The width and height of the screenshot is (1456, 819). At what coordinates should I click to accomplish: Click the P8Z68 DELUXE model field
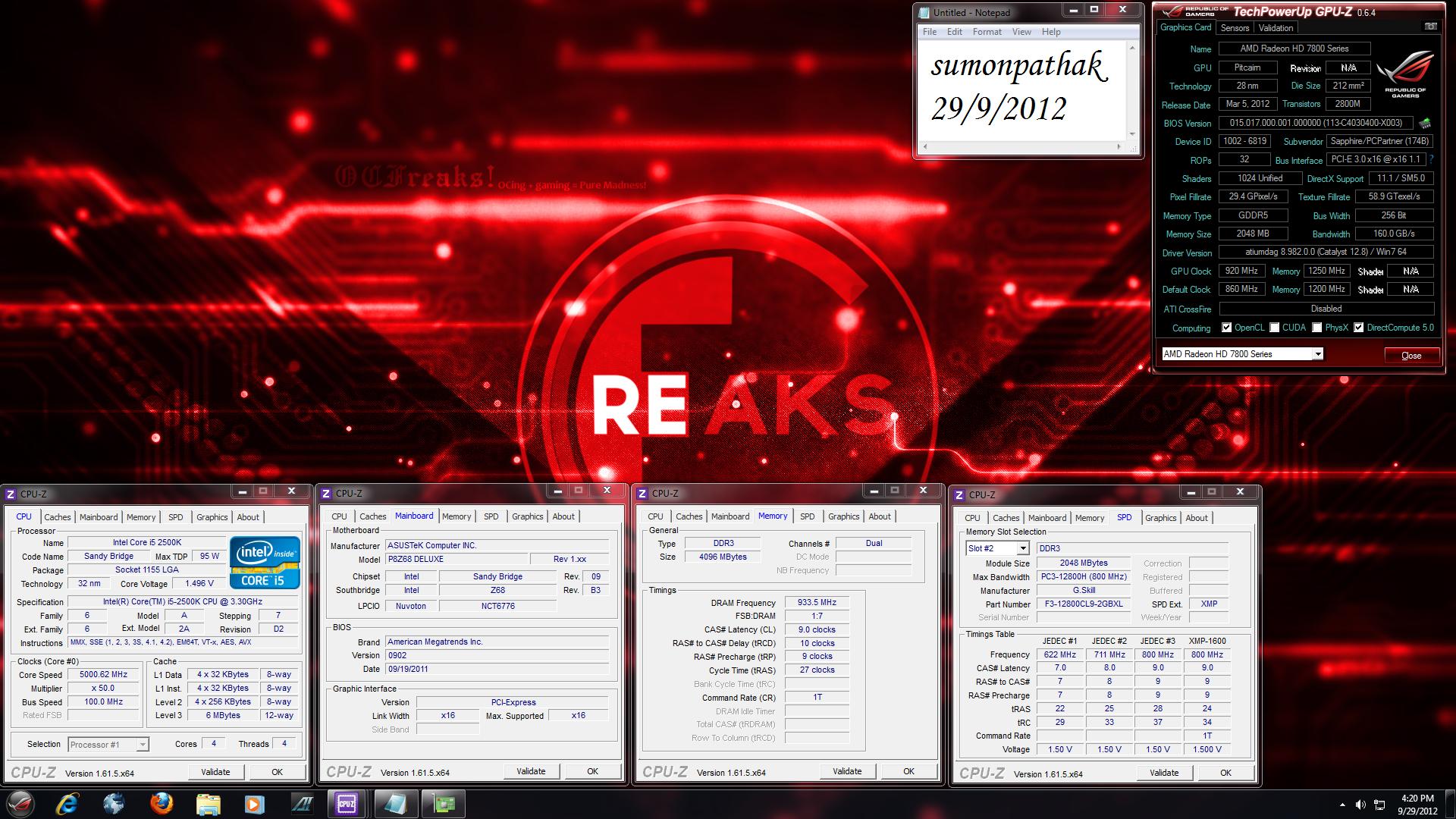(456, 560)
